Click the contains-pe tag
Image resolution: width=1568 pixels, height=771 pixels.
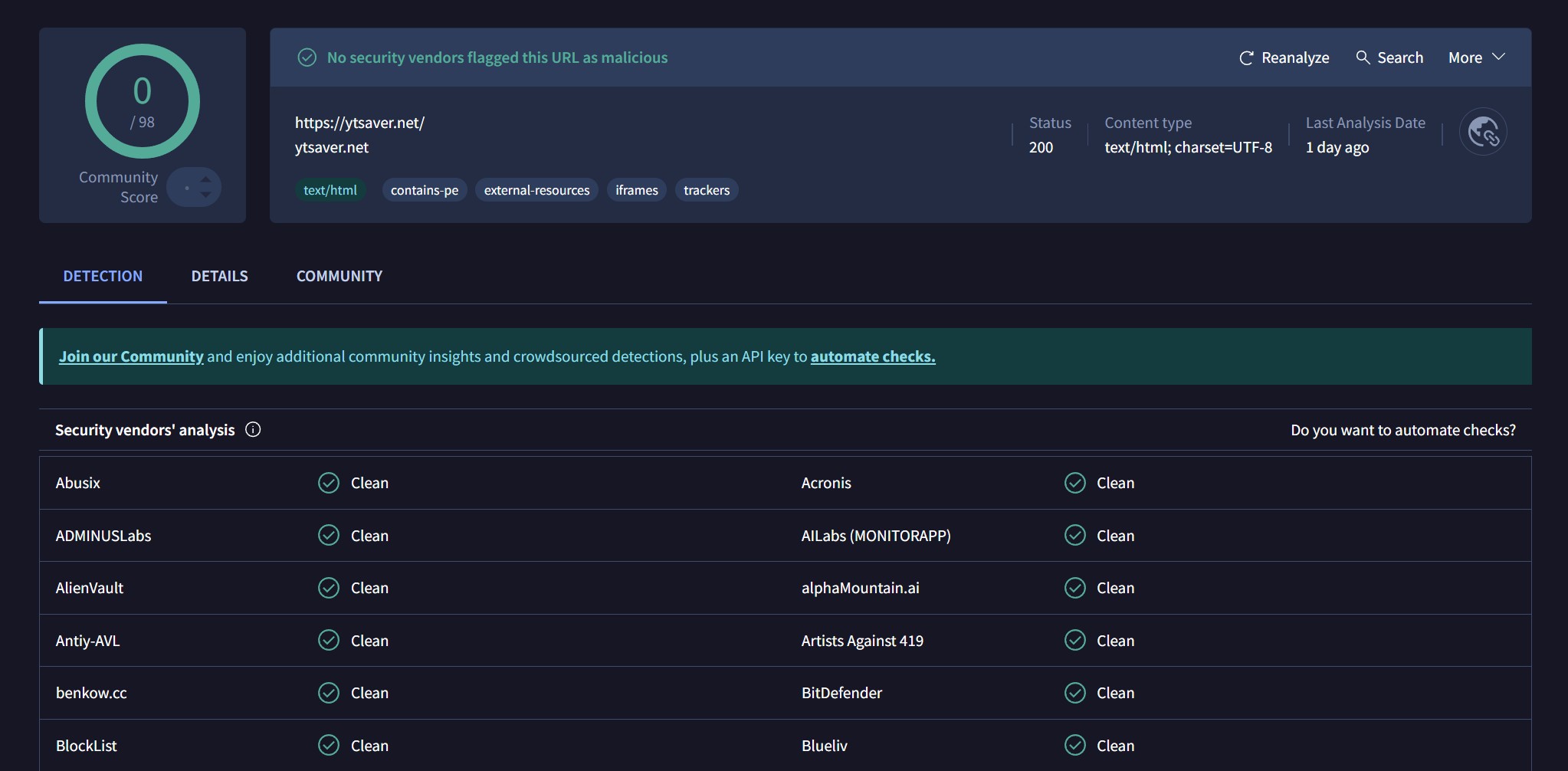coord(424,190)
